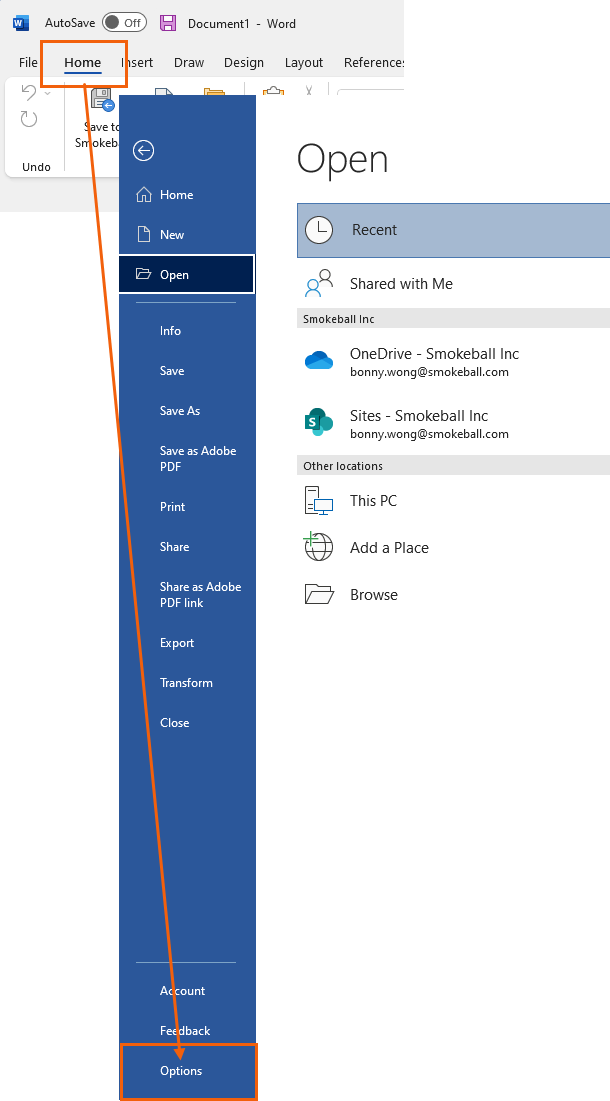The width and height of the screenshot is (610, 1101).
Task: Select New in the Backstage sidebar
Action: pyautogui.click(x=187, y=235)
